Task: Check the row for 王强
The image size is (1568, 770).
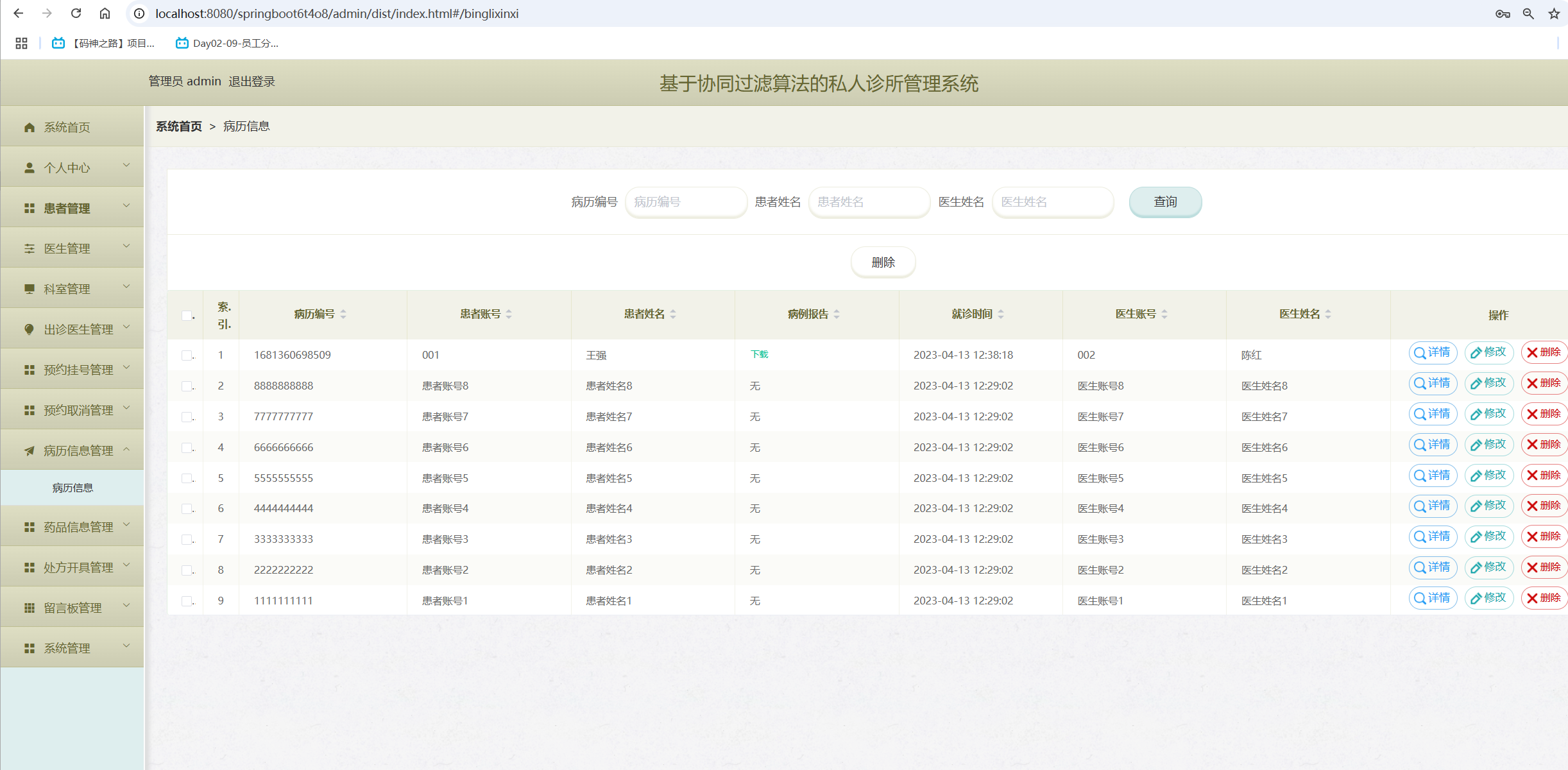Action: (x=187, y=355)
